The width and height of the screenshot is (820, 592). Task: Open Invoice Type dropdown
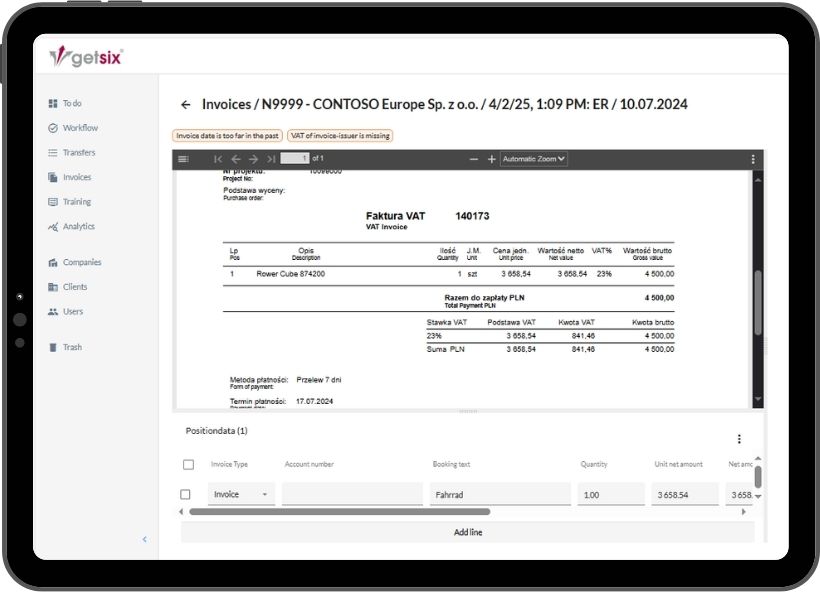point(241,494)
